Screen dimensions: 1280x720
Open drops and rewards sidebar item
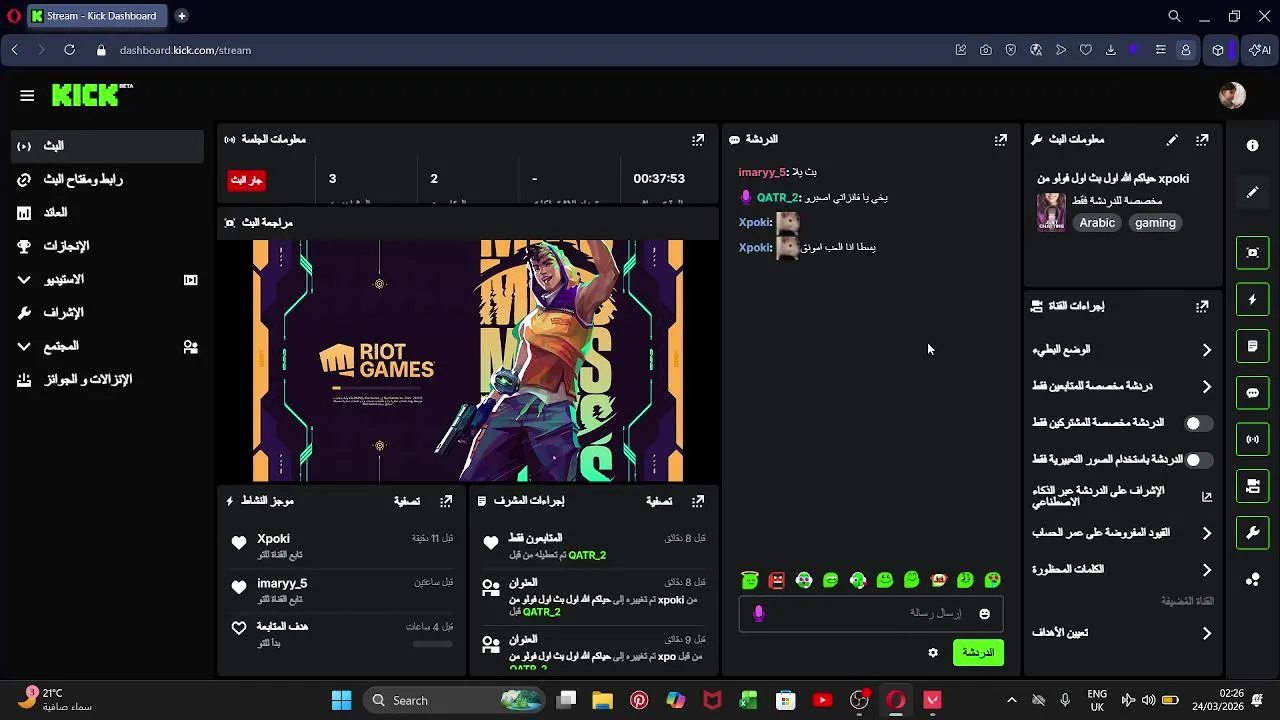pos(107,380)
